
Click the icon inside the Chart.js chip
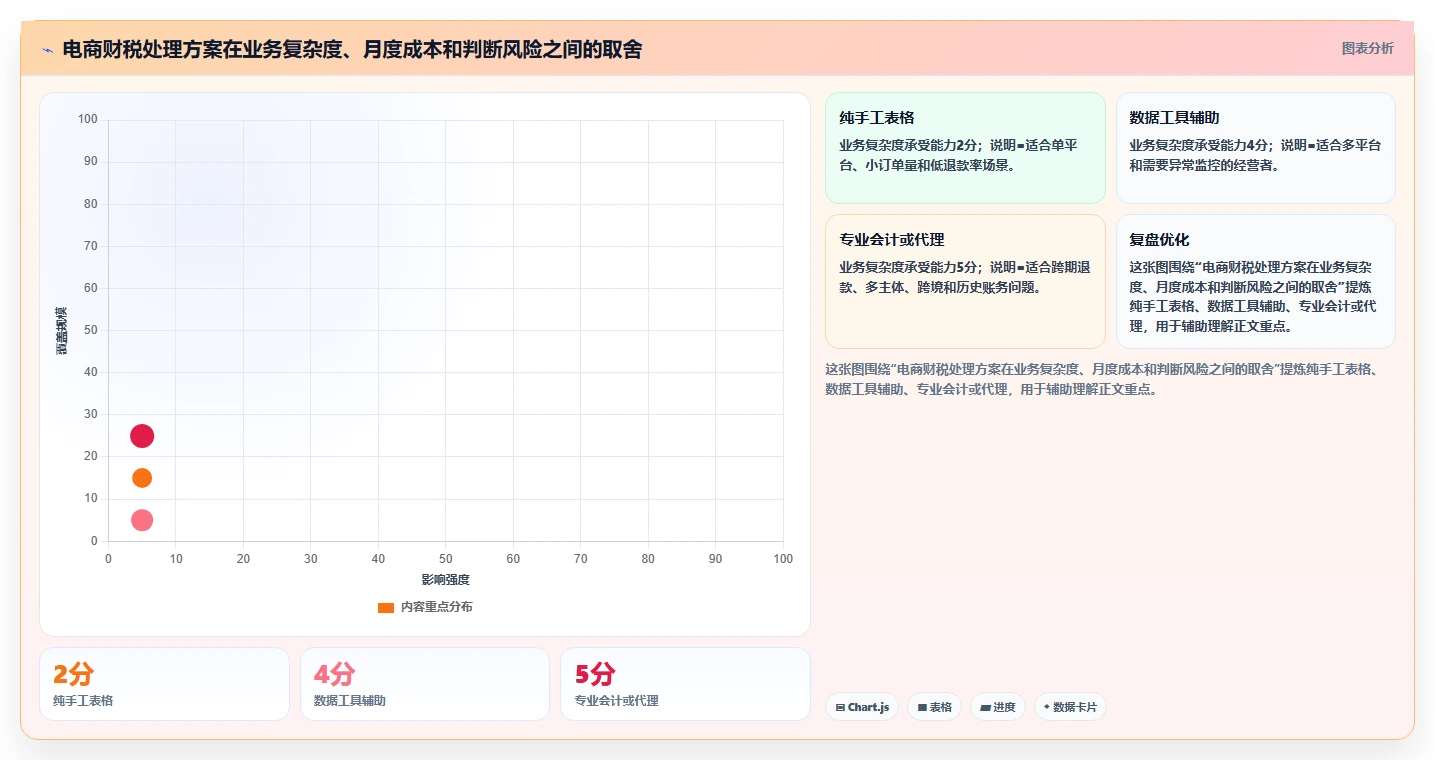coord(840,707)
